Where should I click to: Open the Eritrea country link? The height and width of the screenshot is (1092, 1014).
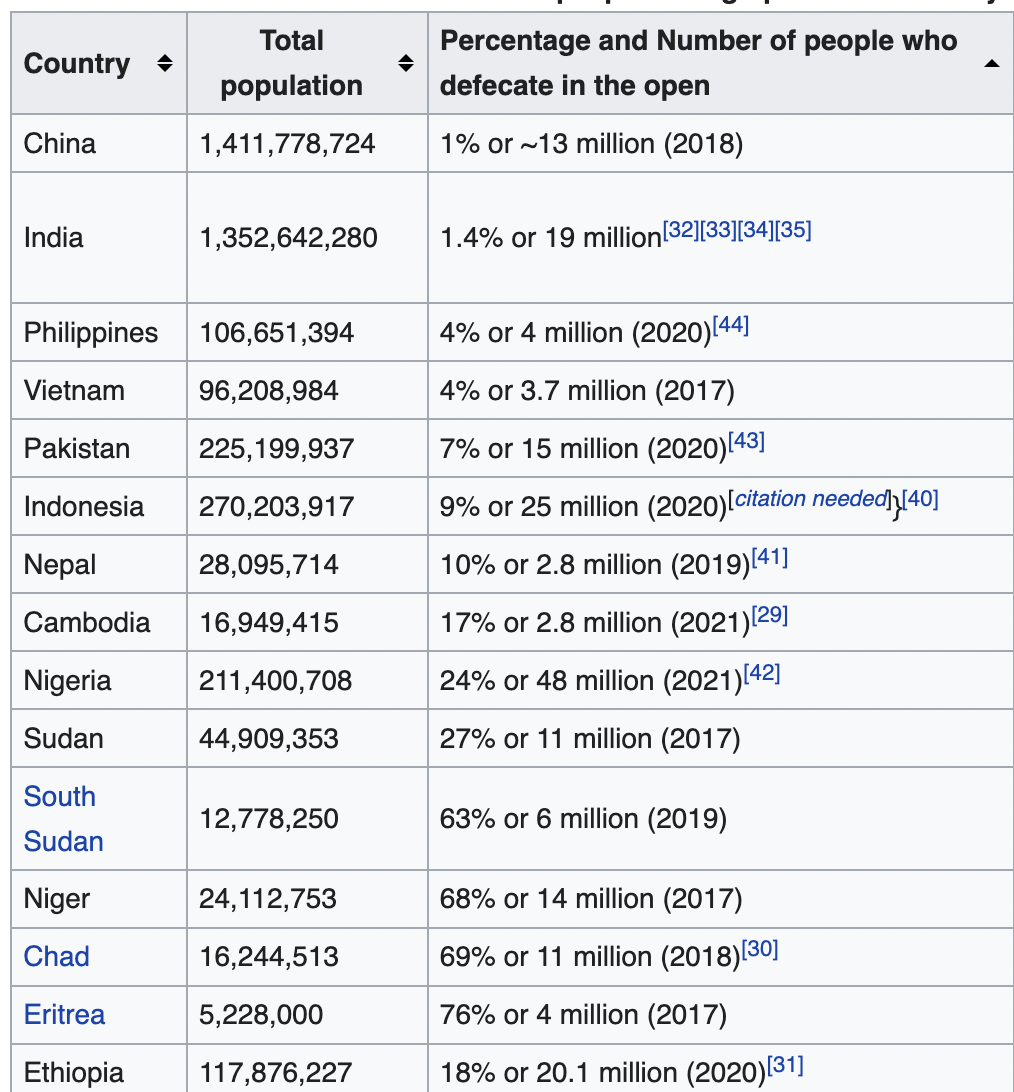click(x=64, y=1014)
